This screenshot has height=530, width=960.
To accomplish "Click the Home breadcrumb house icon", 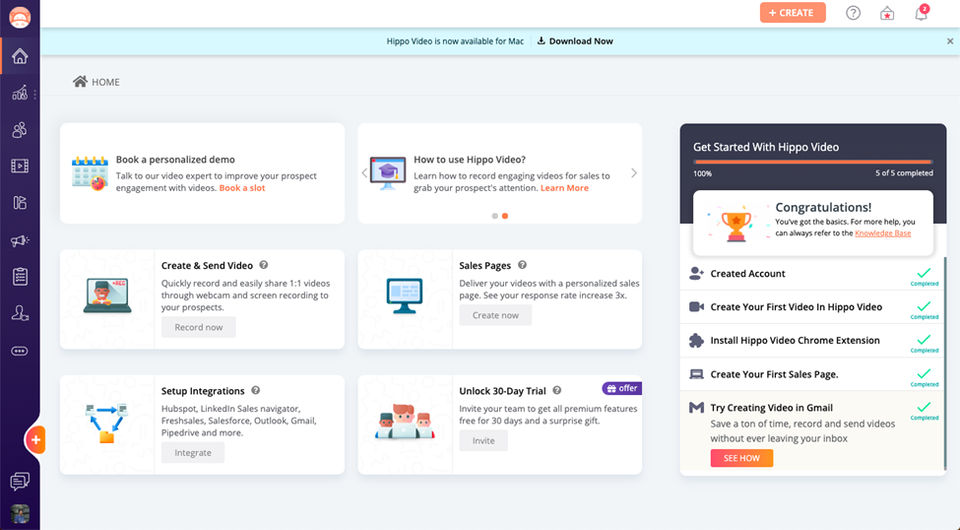I will coord(80,81).
